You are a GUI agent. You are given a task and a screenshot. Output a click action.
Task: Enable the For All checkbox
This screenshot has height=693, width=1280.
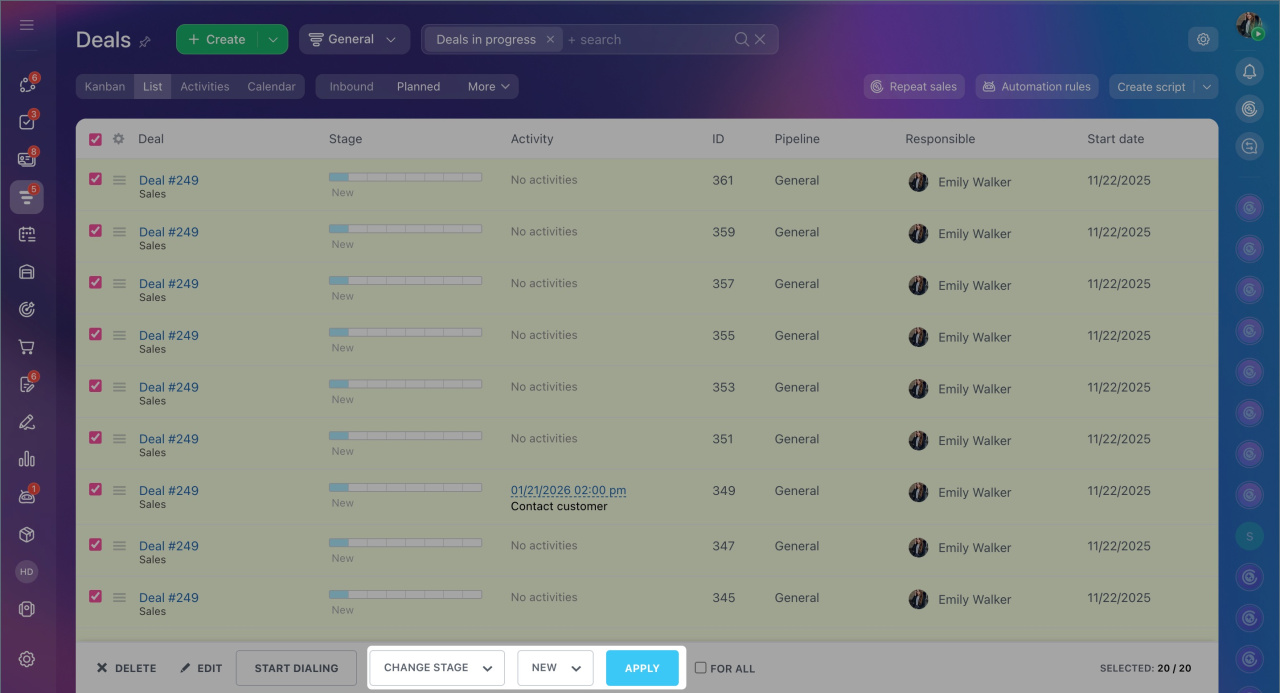pos(701,668)
